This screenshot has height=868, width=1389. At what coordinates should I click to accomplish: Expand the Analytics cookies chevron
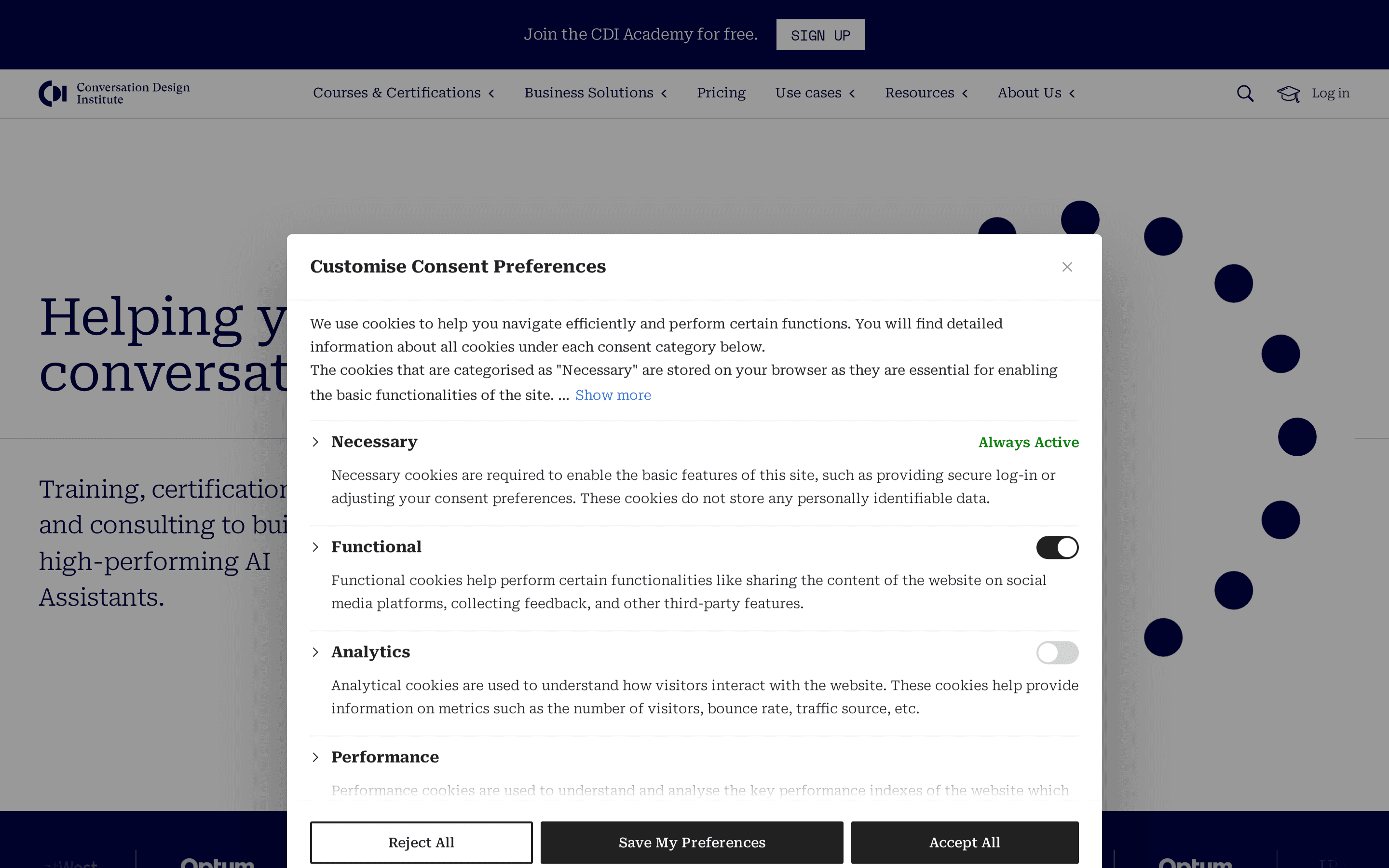[315, 652]
